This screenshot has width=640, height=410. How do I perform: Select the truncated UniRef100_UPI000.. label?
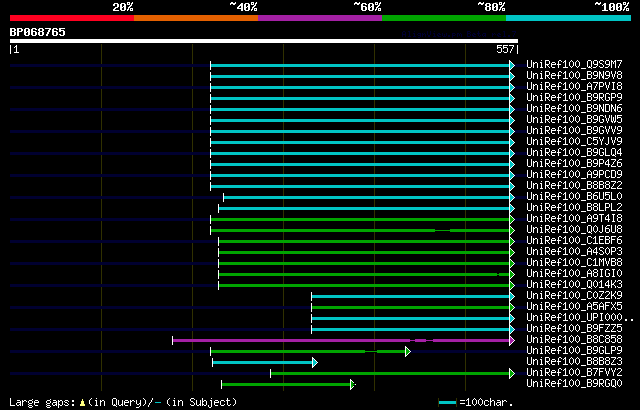coord(580,318)
